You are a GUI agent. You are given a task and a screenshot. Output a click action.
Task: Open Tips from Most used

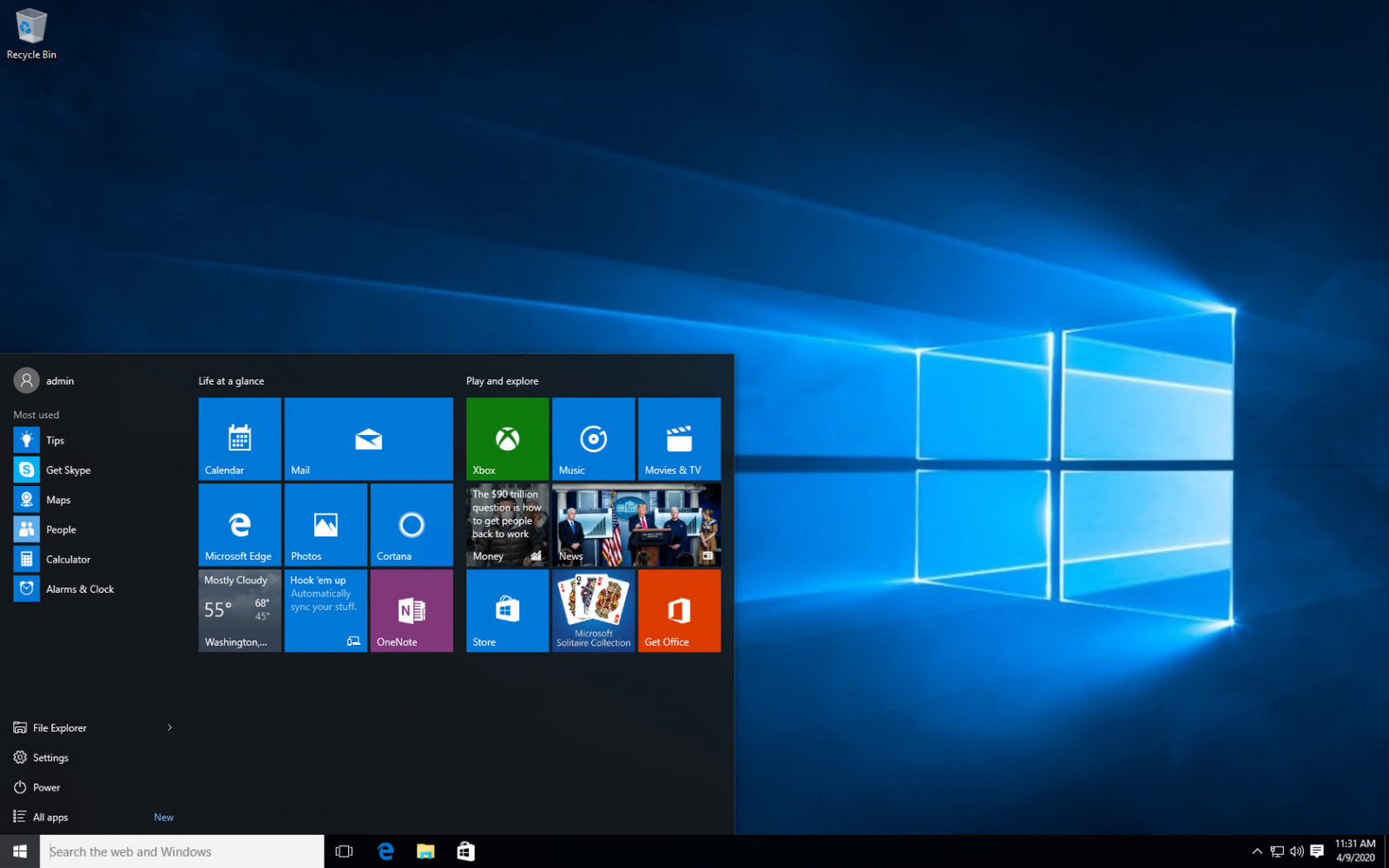94,440
